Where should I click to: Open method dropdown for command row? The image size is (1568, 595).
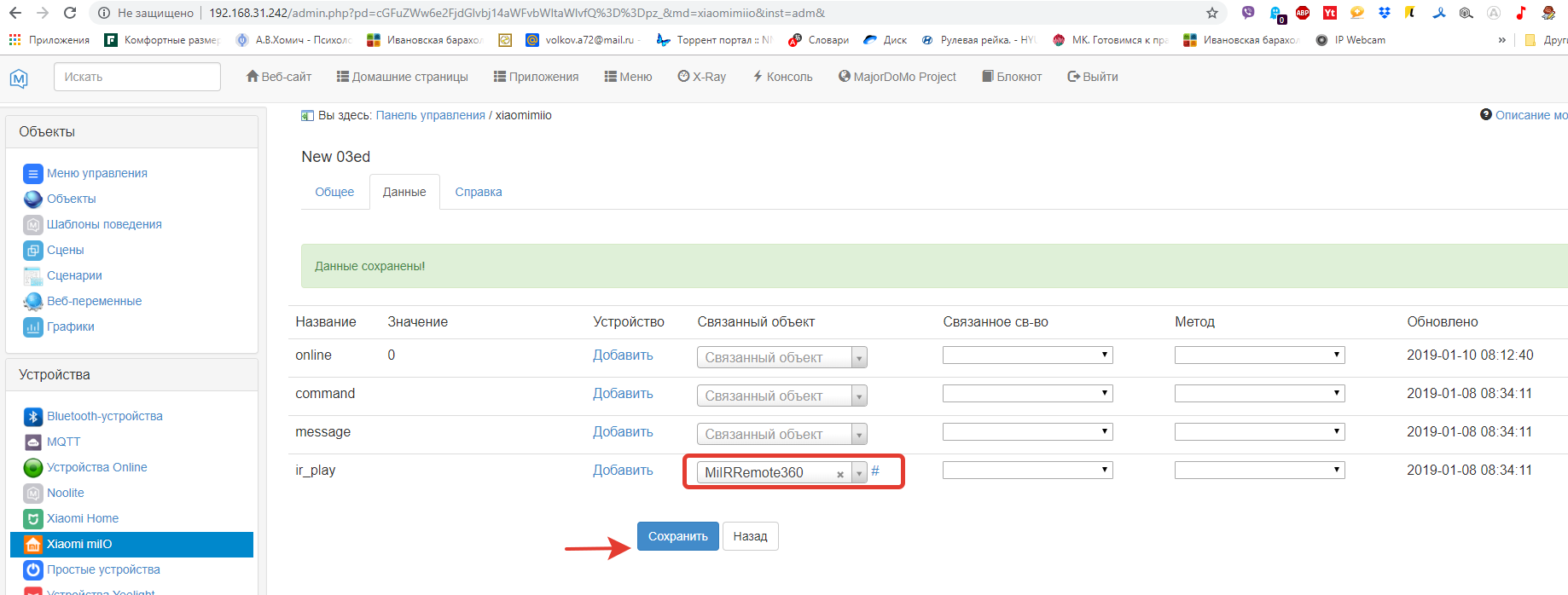[1259, 394]
